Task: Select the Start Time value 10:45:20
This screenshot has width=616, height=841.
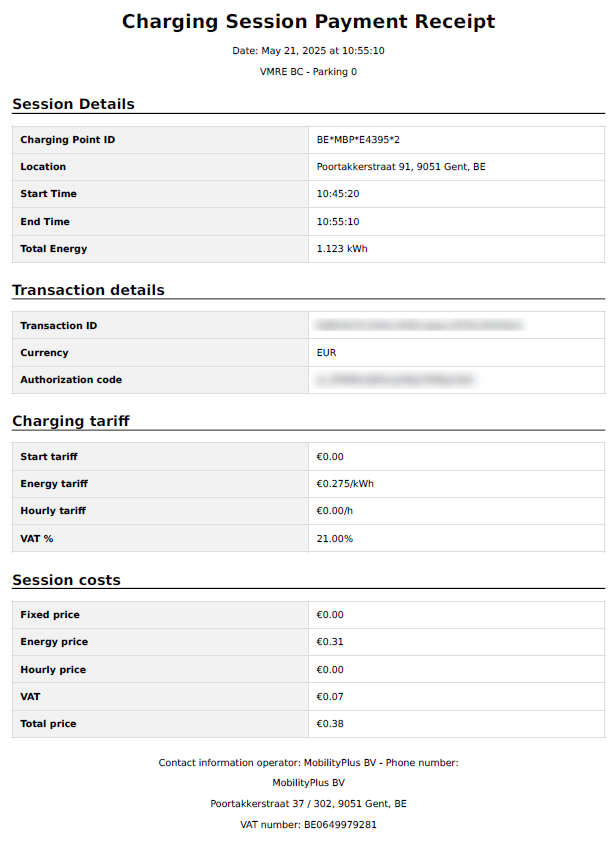Action: click(x=338, y=194)
